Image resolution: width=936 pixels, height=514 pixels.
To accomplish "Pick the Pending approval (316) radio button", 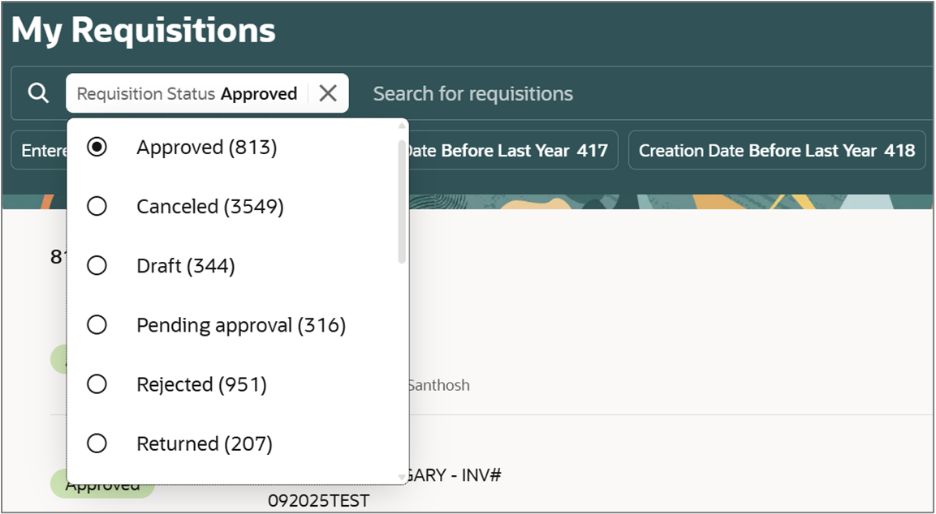I will (97, 325).
